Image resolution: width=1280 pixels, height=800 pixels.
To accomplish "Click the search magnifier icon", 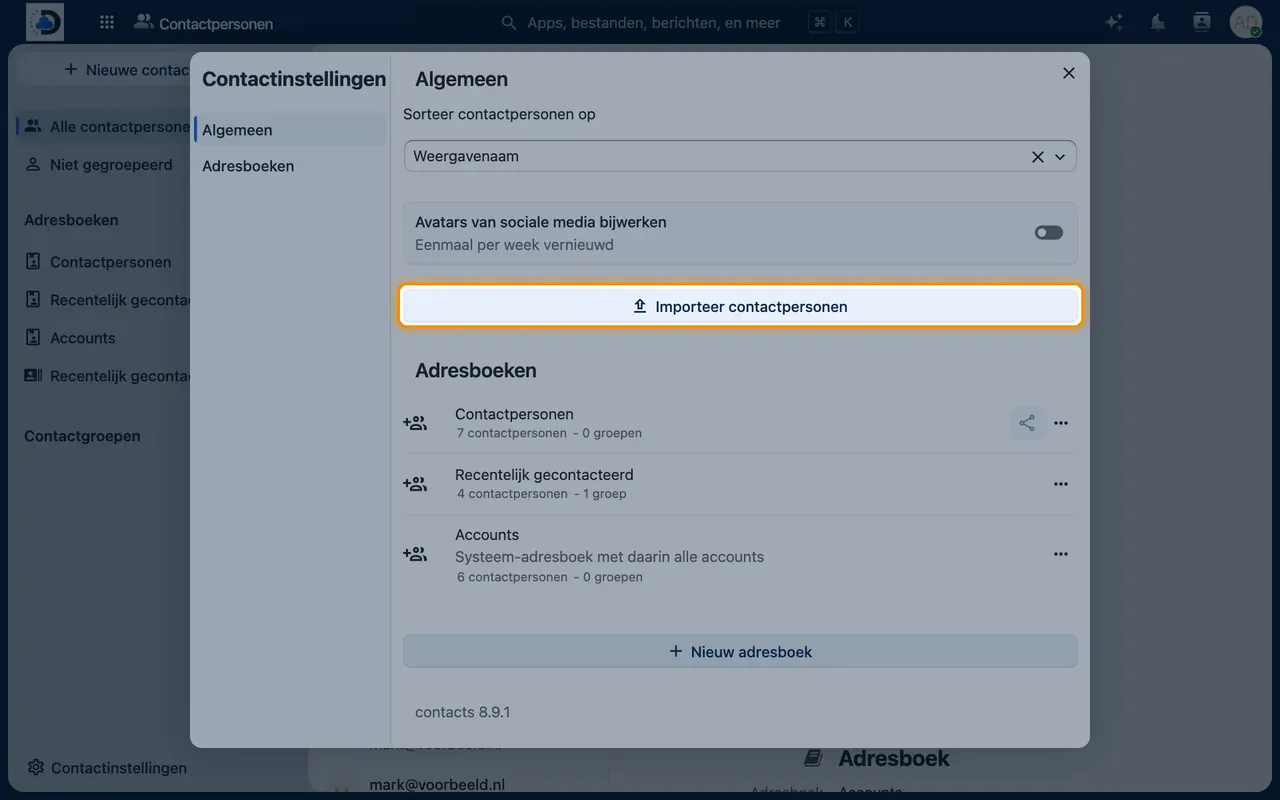I will coord(509,22).
